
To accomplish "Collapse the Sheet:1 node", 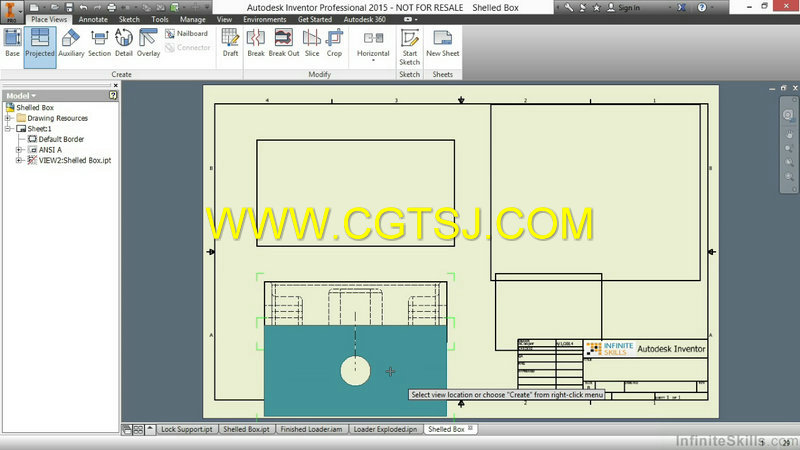I will coord(8,129).
